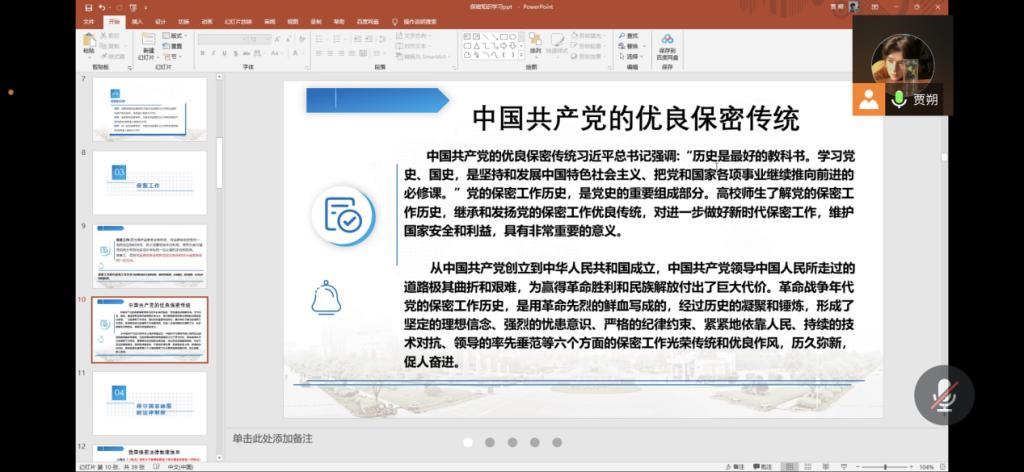Select slide 9 thumbnail

(150, 257)
